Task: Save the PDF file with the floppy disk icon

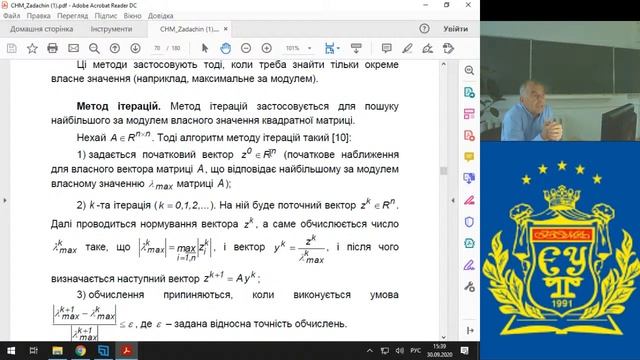Action: point(12,48)
